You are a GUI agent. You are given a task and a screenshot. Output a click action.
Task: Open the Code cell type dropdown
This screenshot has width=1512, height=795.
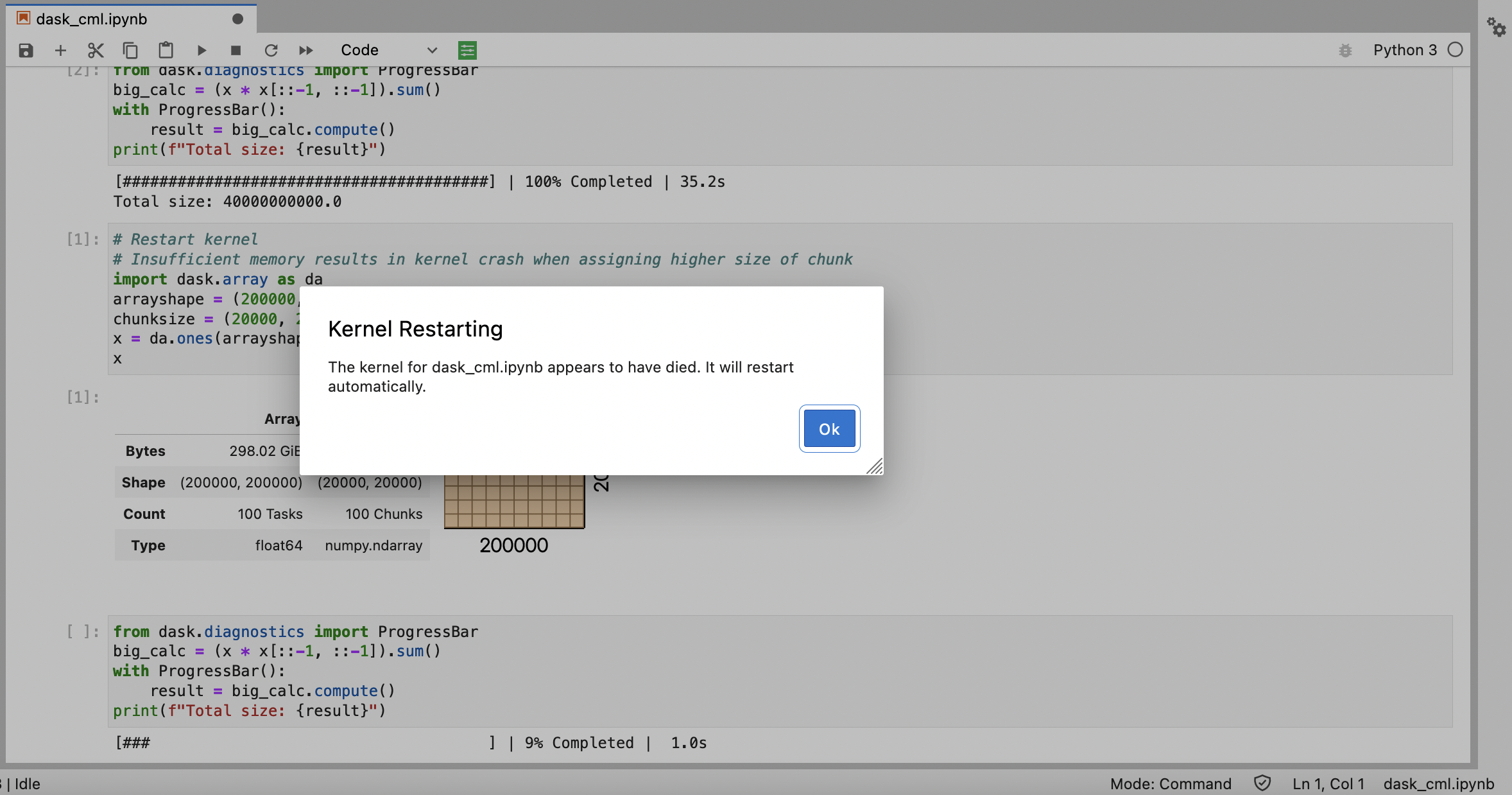388,50
